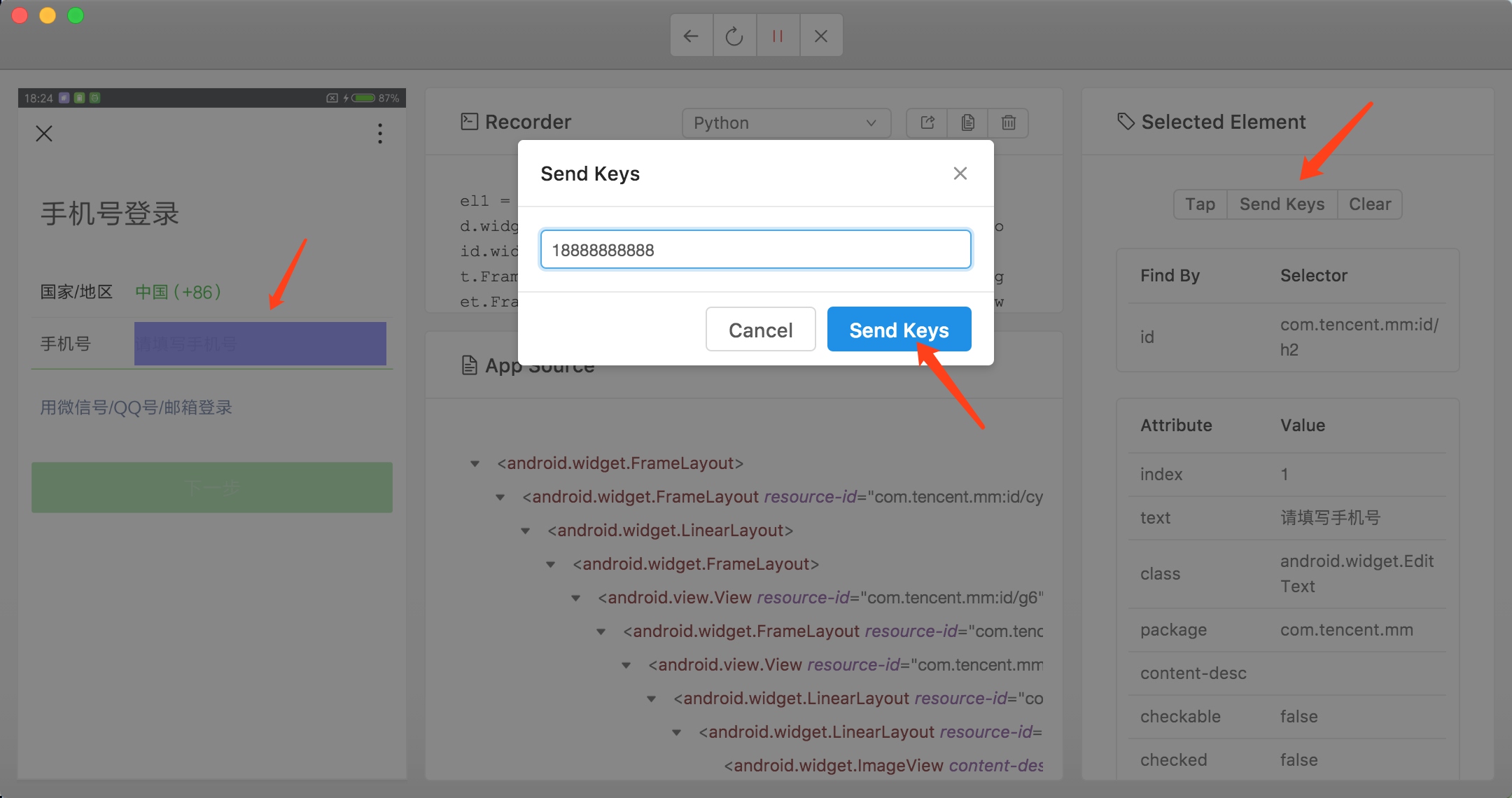Viewport: 1512px width, 798px height.
Task: Open the Python language dropdown
Action: pos(786,123)
